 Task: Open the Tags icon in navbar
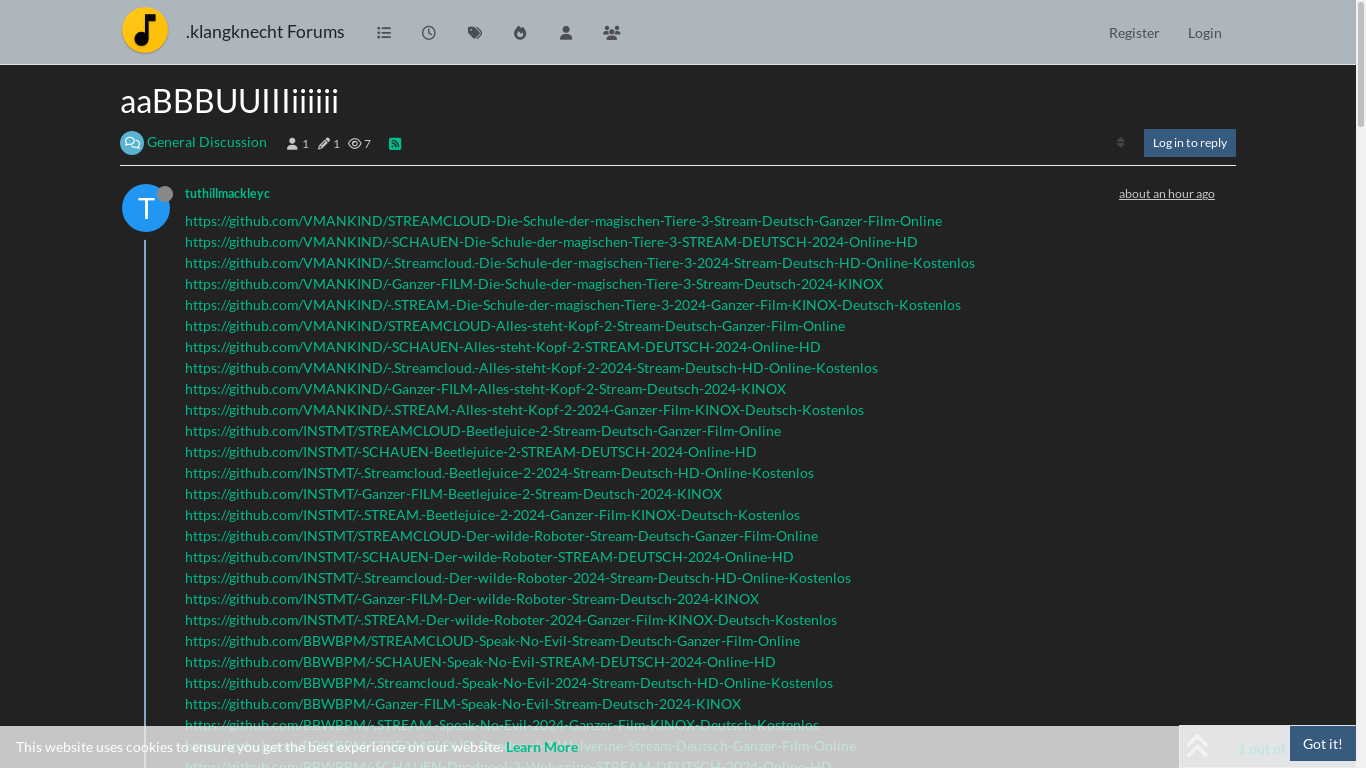point(475,33)
